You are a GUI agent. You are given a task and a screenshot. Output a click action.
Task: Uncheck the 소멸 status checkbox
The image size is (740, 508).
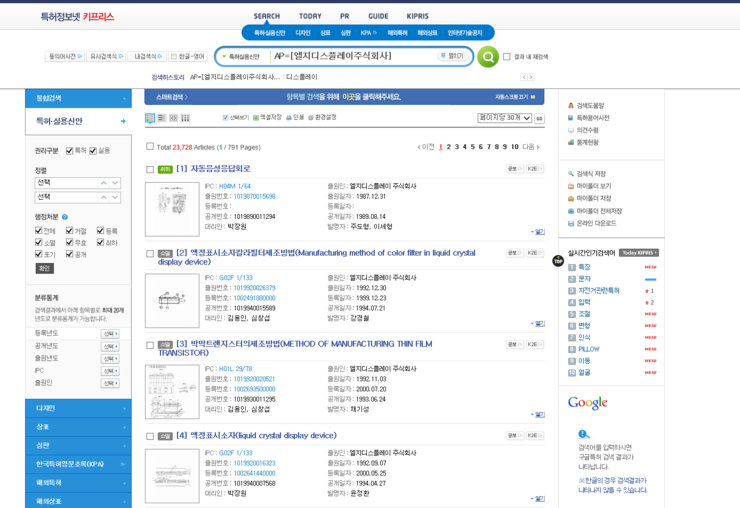pyautogui.click(x=39, y=242)
